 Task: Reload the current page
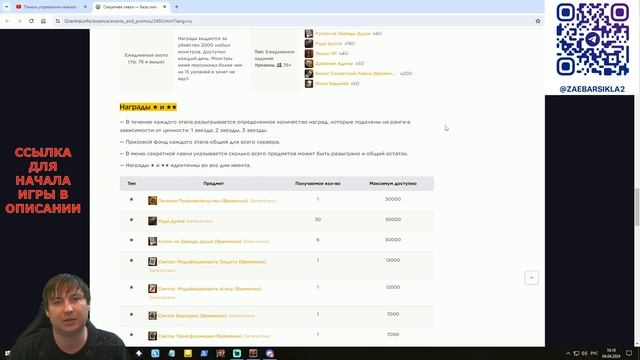(x=31, y=21)
